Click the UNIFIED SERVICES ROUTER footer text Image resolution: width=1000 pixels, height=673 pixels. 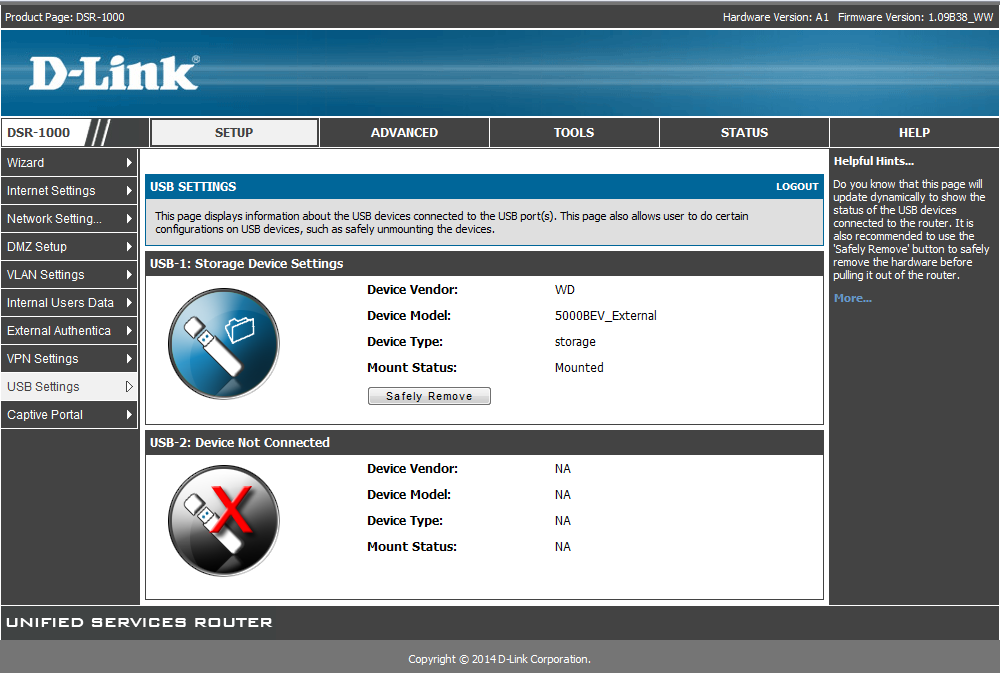(x=140, y=623)
